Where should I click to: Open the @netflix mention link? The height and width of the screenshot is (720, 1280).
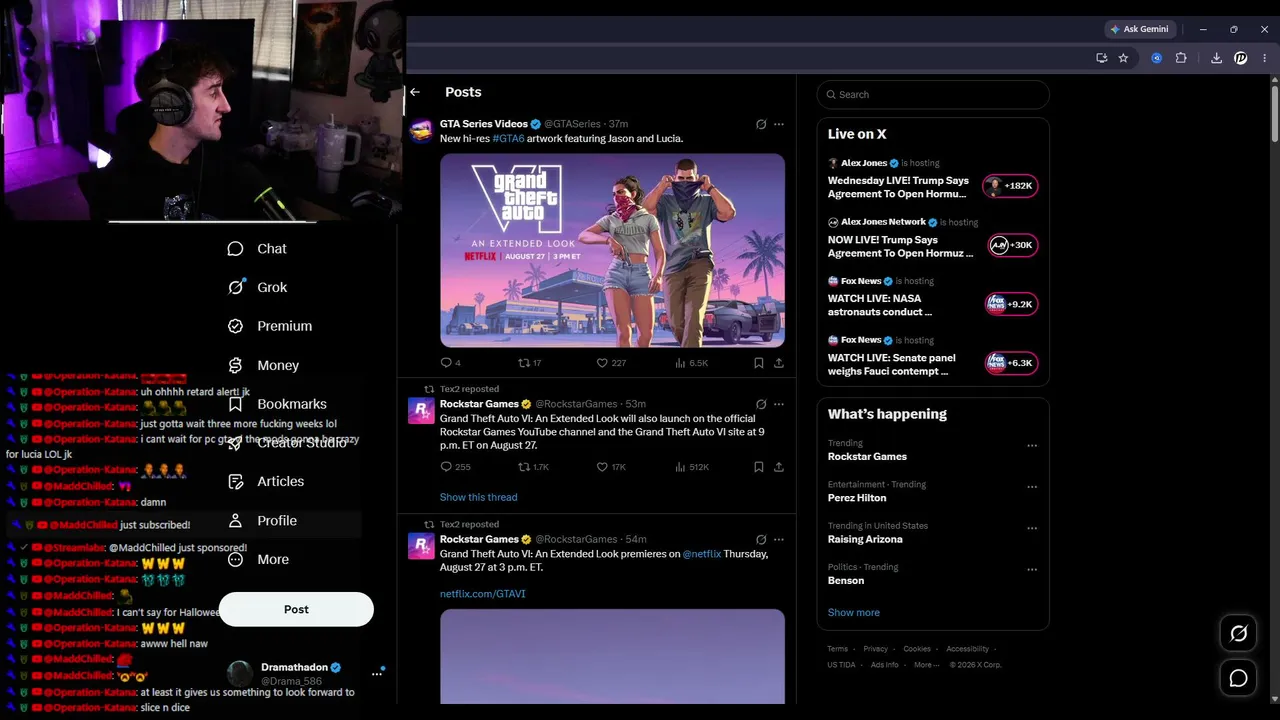click(701, 554)
